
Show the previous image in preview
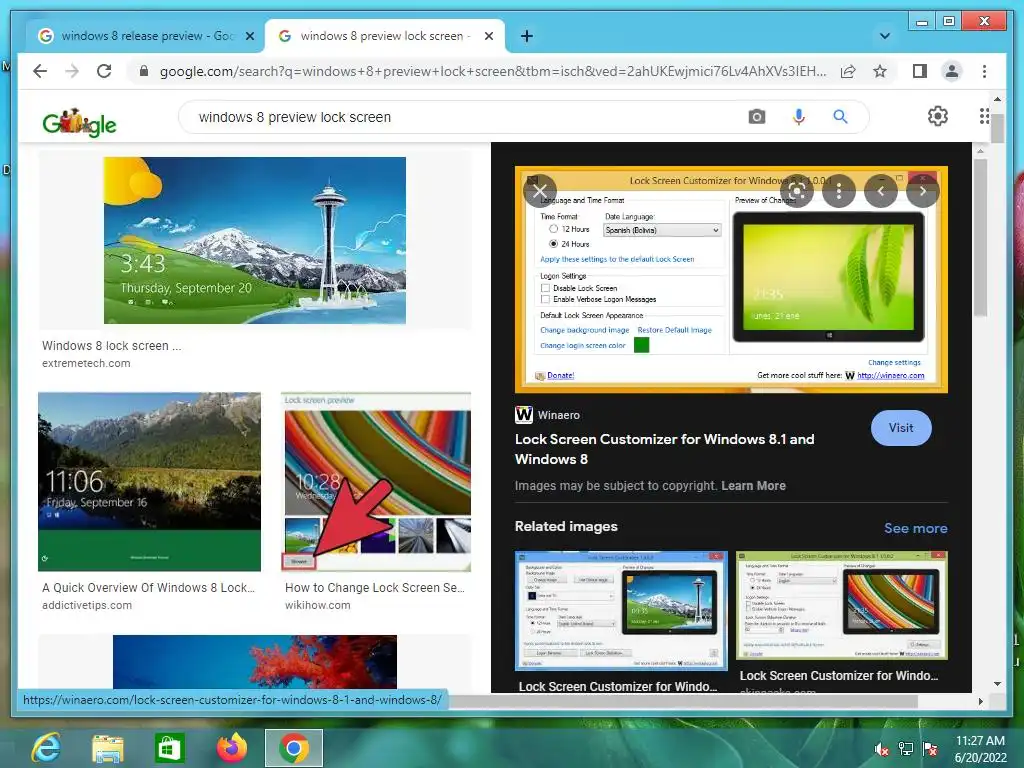click(880, 191)
